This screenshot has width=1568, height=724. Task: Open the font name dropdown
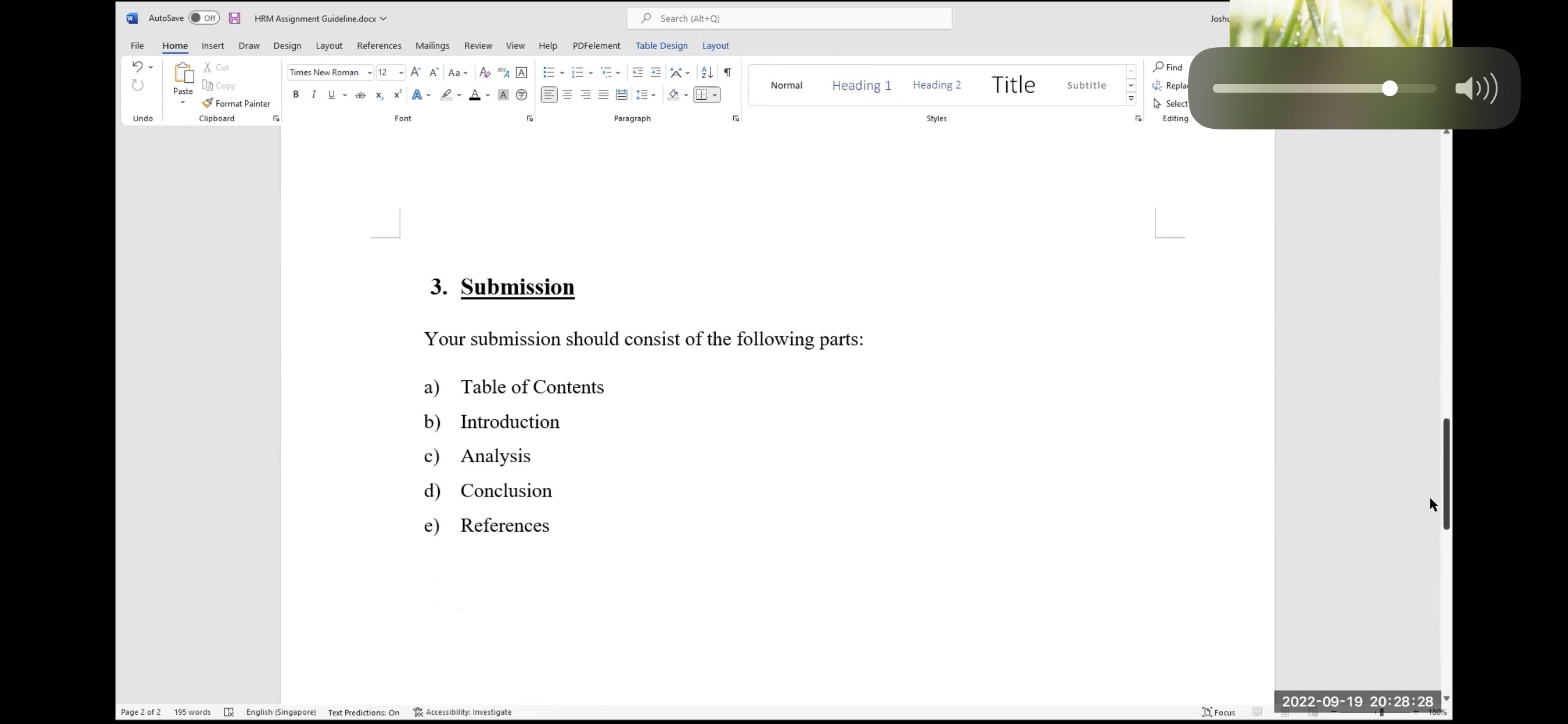[x=369, y=73]
